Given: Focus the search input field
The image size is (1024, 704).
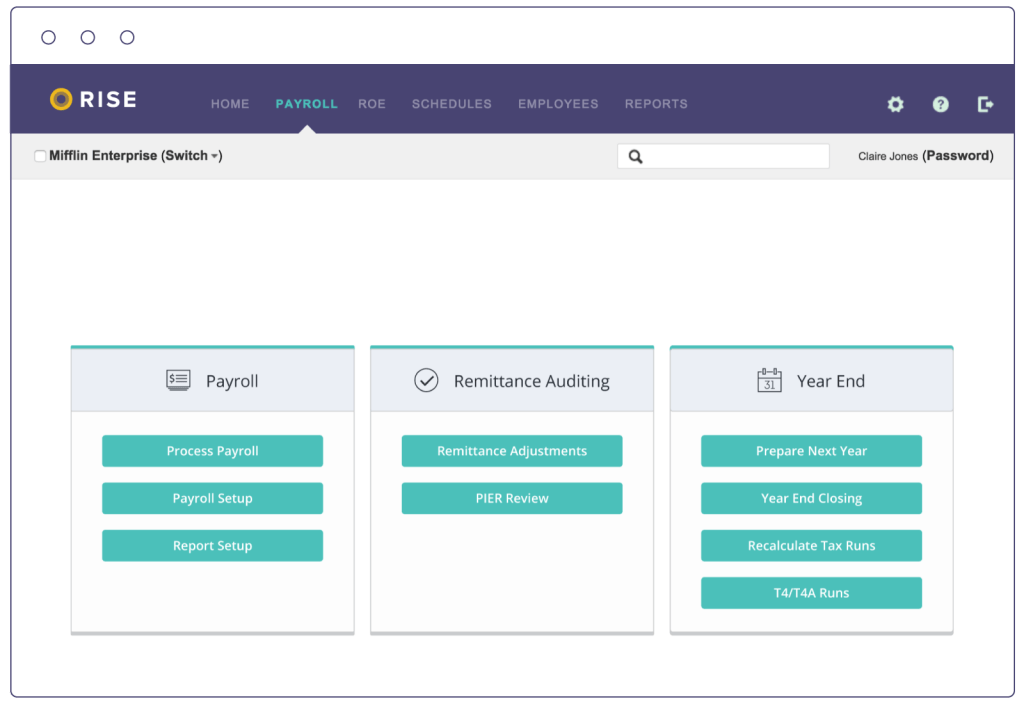Looking at the screenshot, I should tap(724, 157).
